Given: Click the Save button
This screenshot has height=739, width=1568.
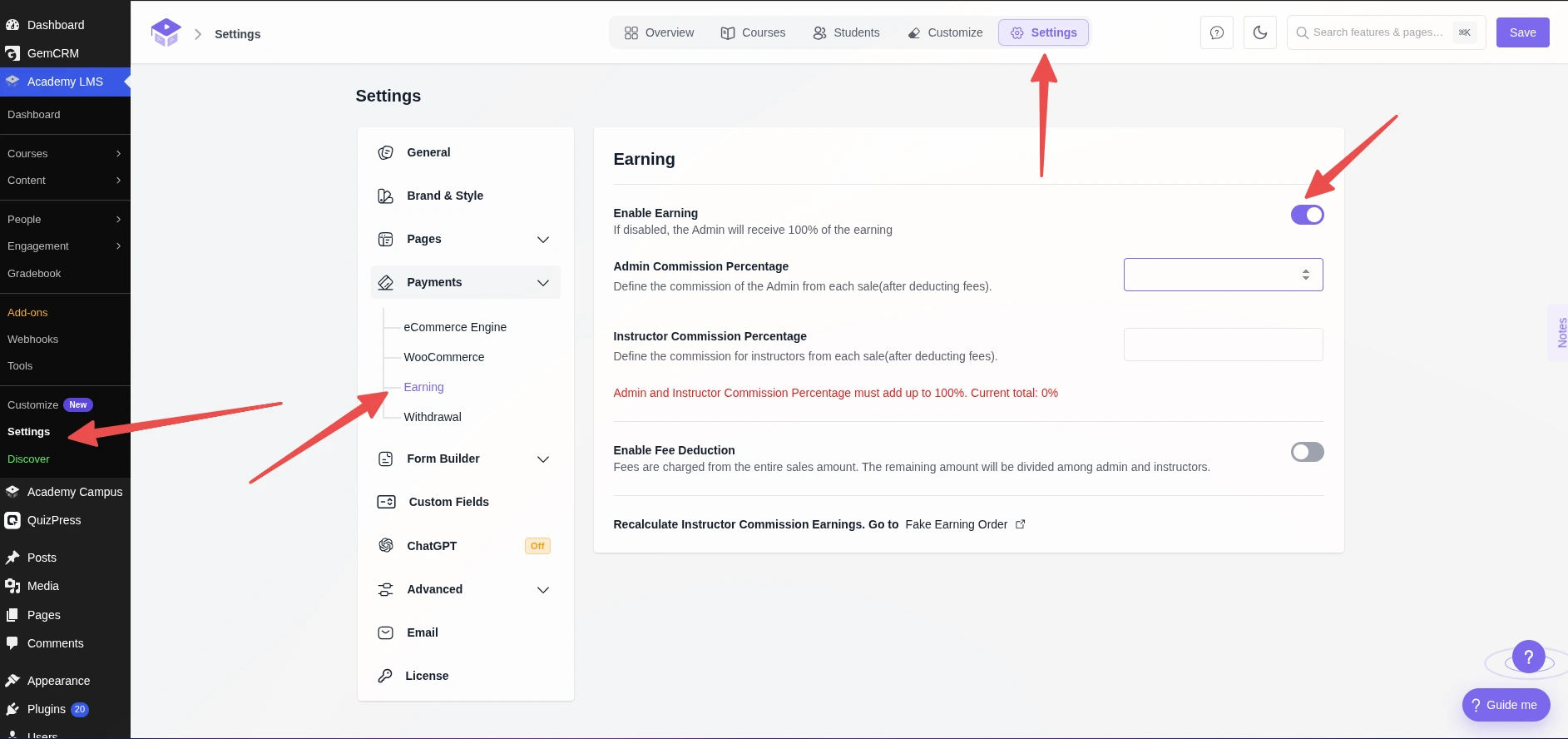Looking at the screenshot, I should [1522, 32].
